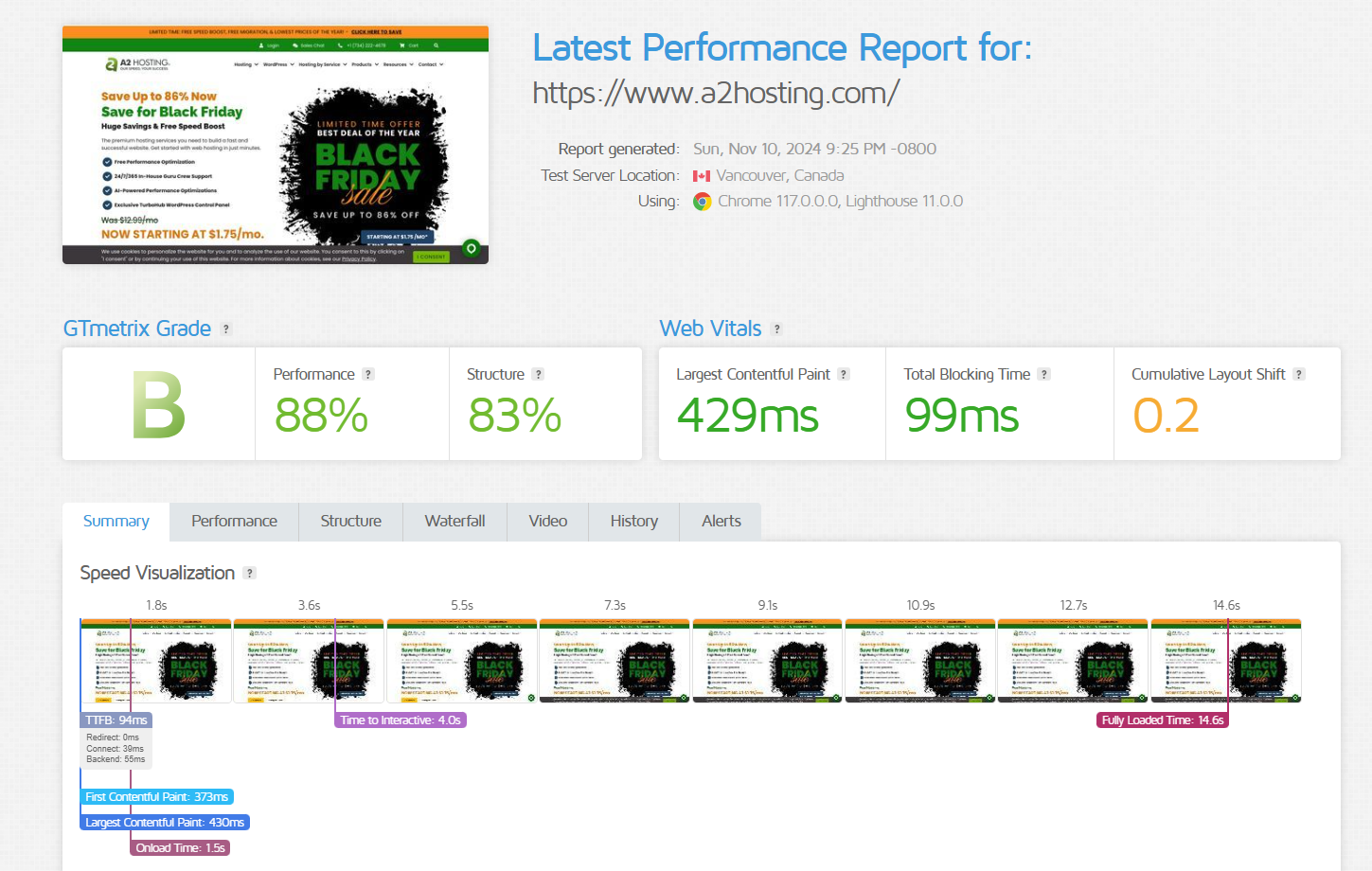Click the Redirect: 0ms detail
The height and width of the screenshot is (871, 1372).
point(113,738)
